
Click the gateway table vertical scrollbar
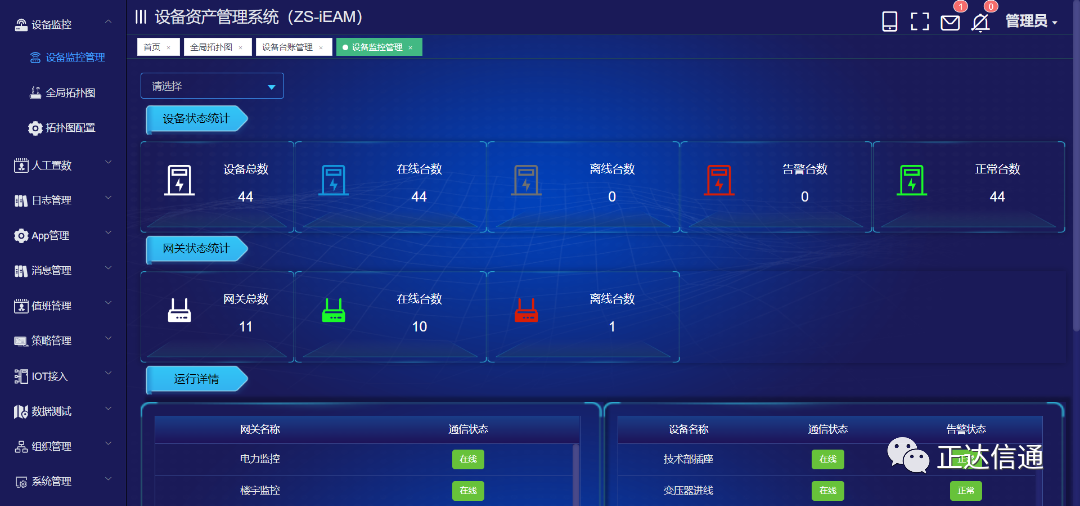point(577,475)
